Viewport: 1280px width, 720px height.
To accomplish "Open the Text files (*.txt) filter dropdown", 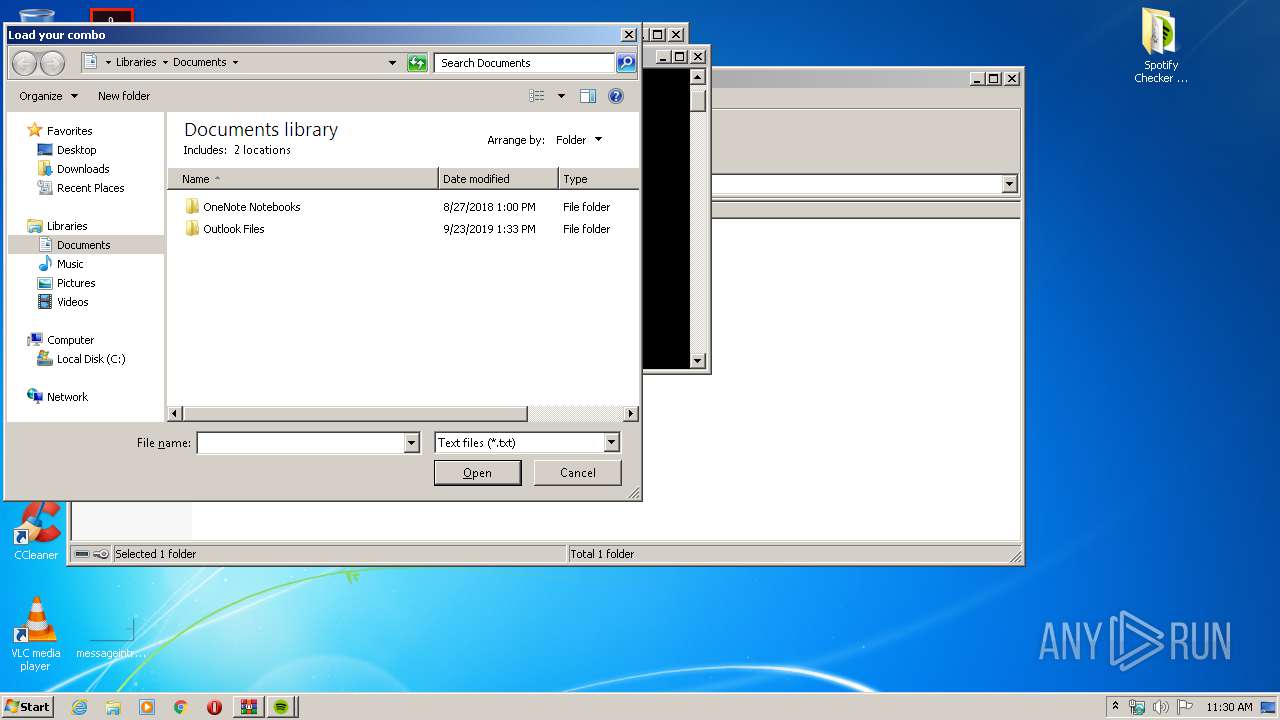I will tap(527, 443).
